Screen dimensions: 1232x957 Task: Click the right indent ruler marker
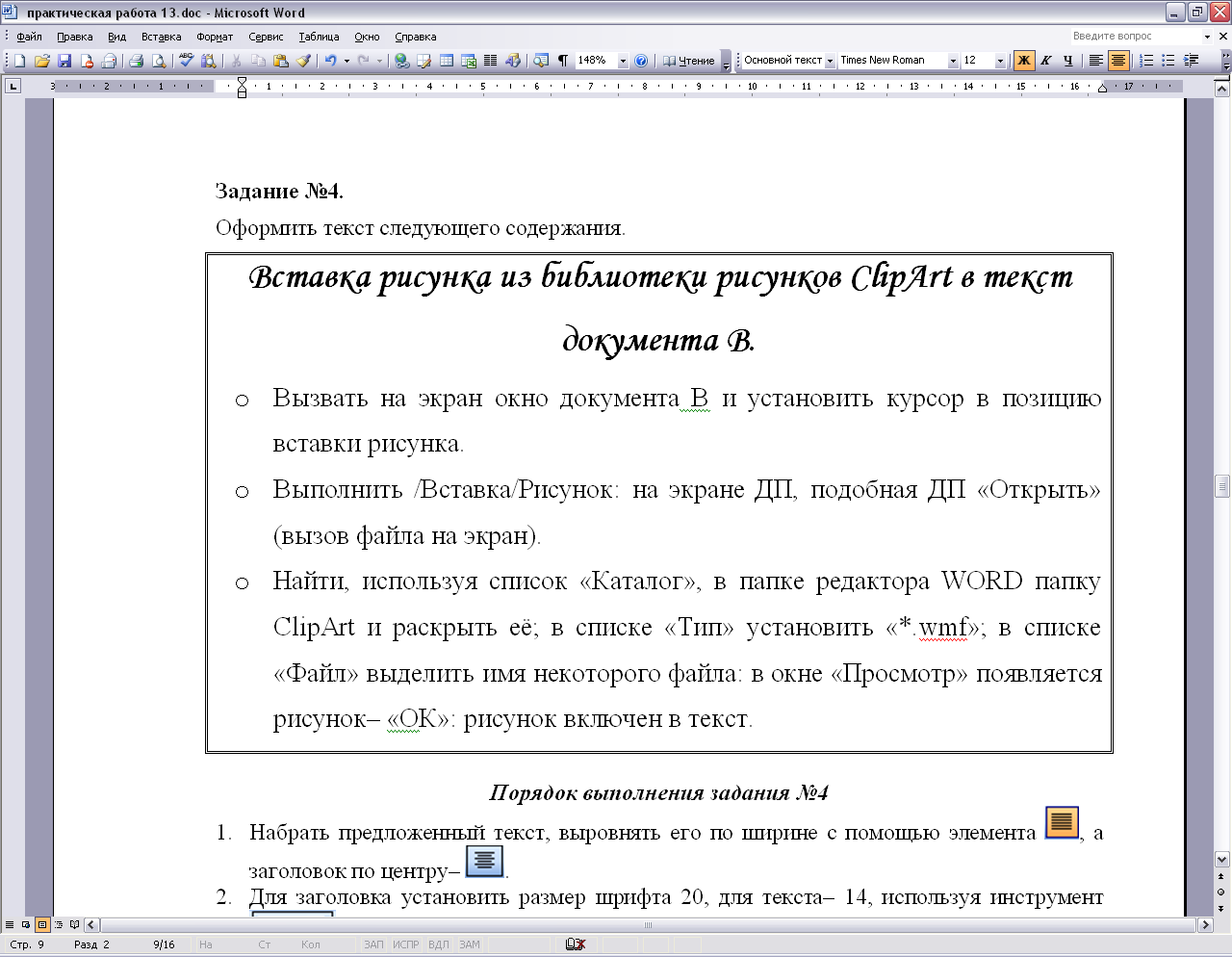1103,89
